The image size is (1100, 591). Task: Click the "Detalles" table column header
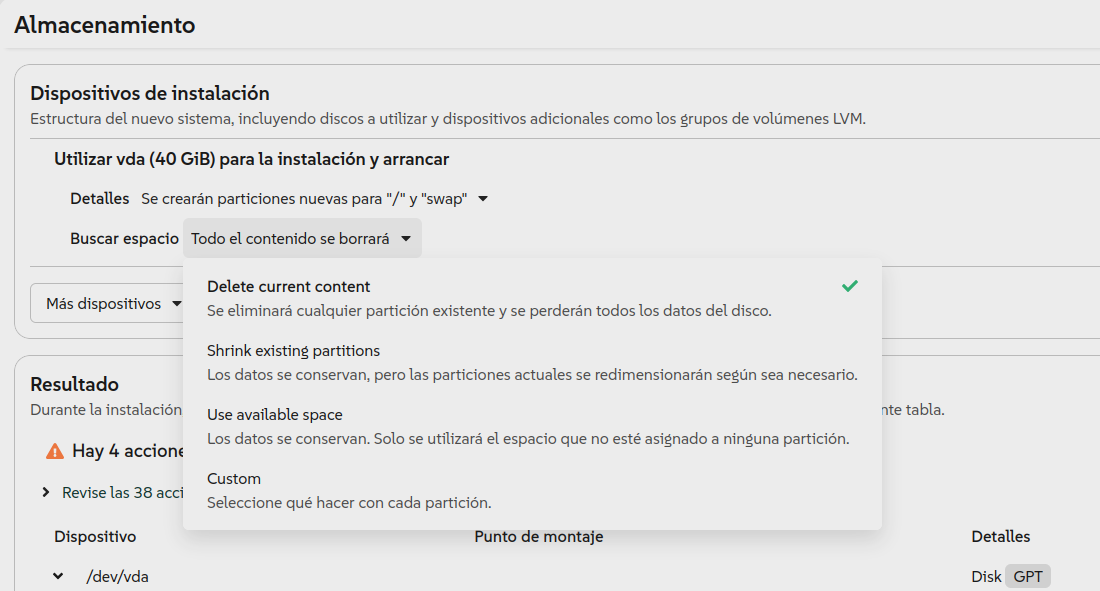coord(1000,537)
